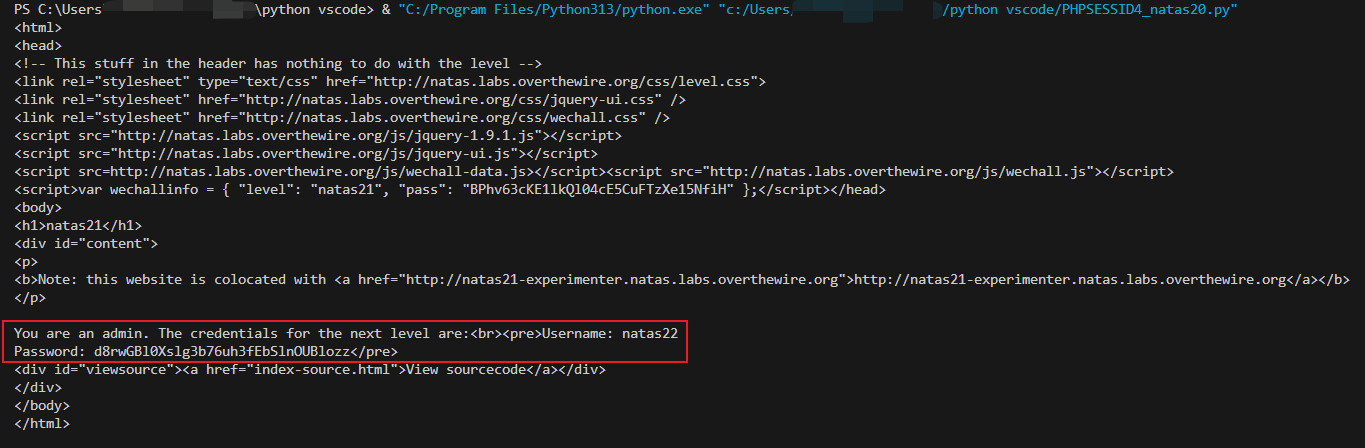
Task: Click the natas21-experimenter href URL
Action: pyautogui.click(x=618, y=279)
